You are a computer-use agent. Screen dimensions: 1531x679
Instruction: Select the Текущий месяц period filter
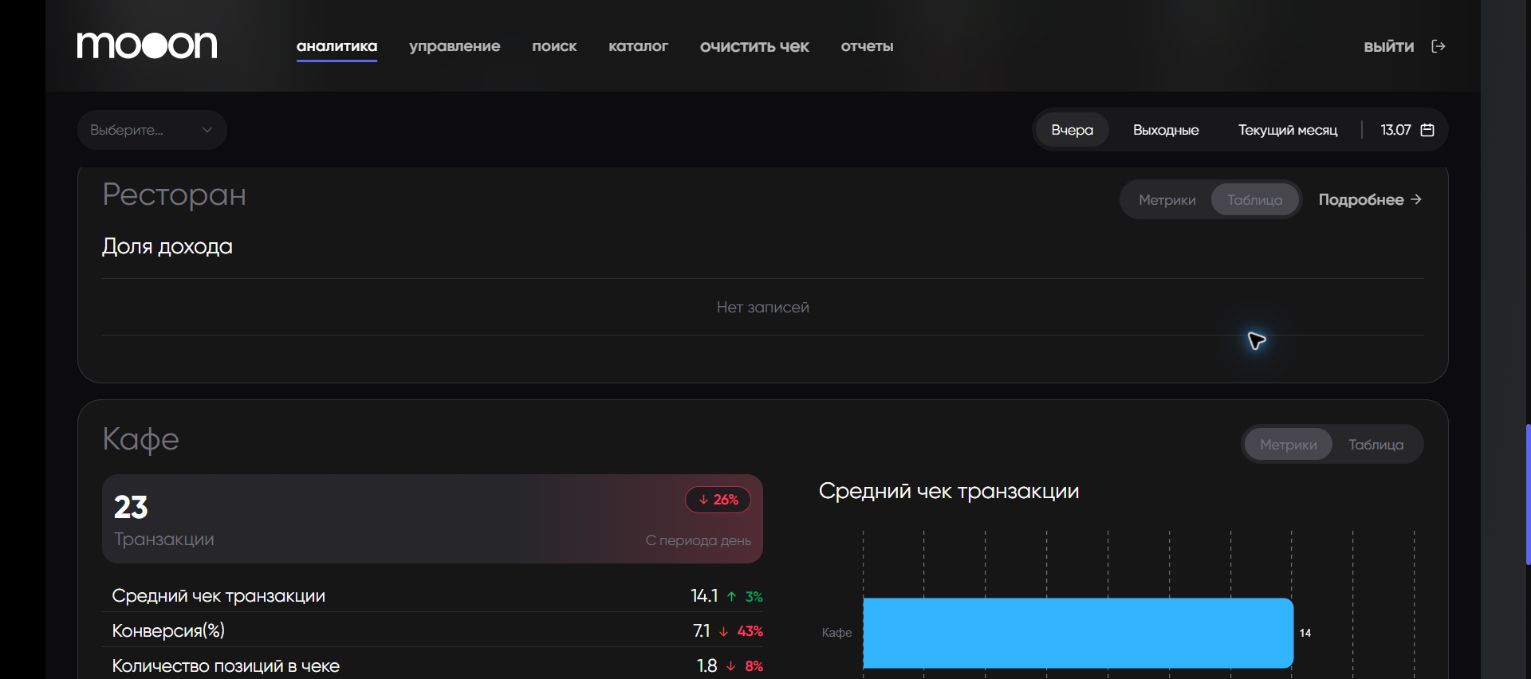[1288, 130]
